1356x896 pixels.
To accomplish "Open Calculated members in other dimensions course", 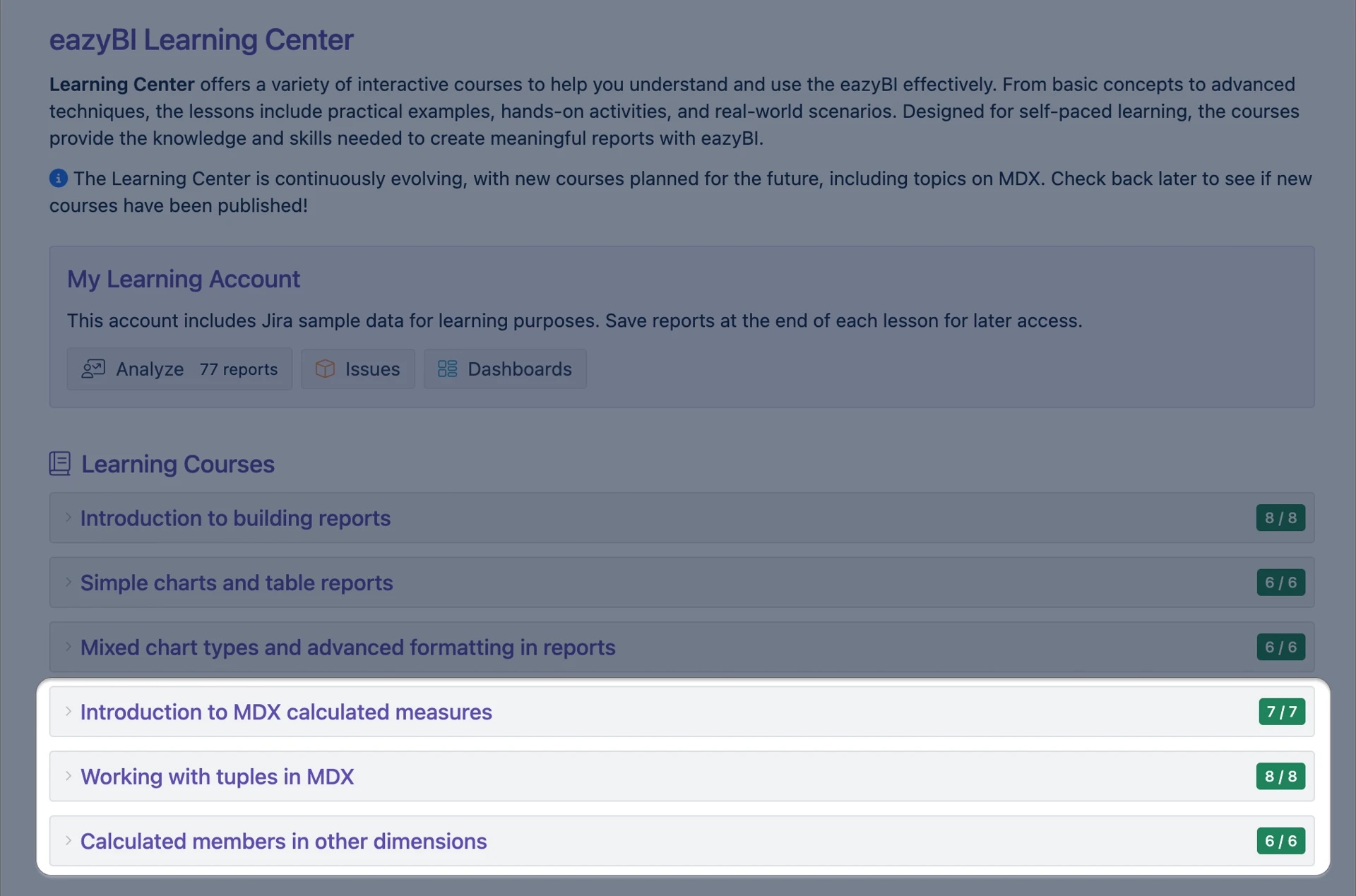I will pyautogui.click(x=284, y=842).
